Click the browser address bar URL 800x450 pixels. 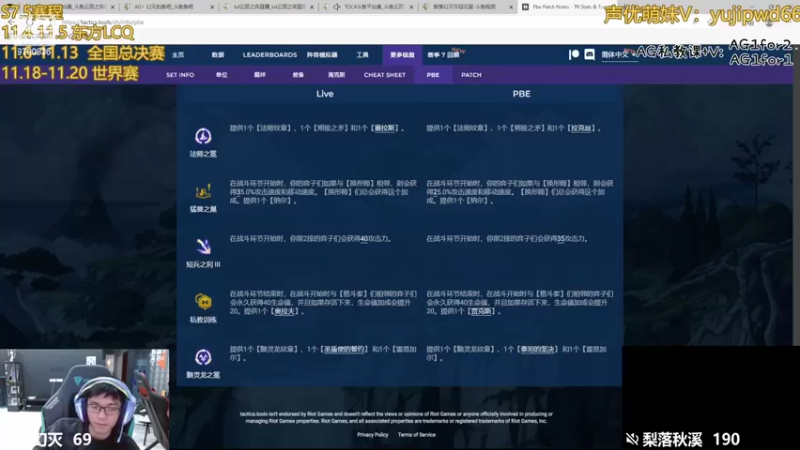(104, 22)
